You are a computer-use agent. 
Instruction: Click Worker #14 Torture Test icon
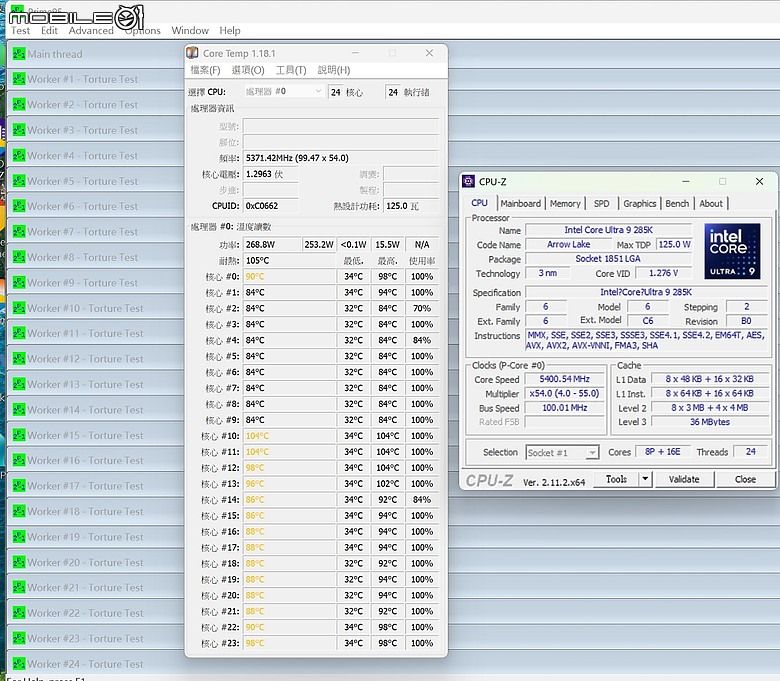point(19,409)
